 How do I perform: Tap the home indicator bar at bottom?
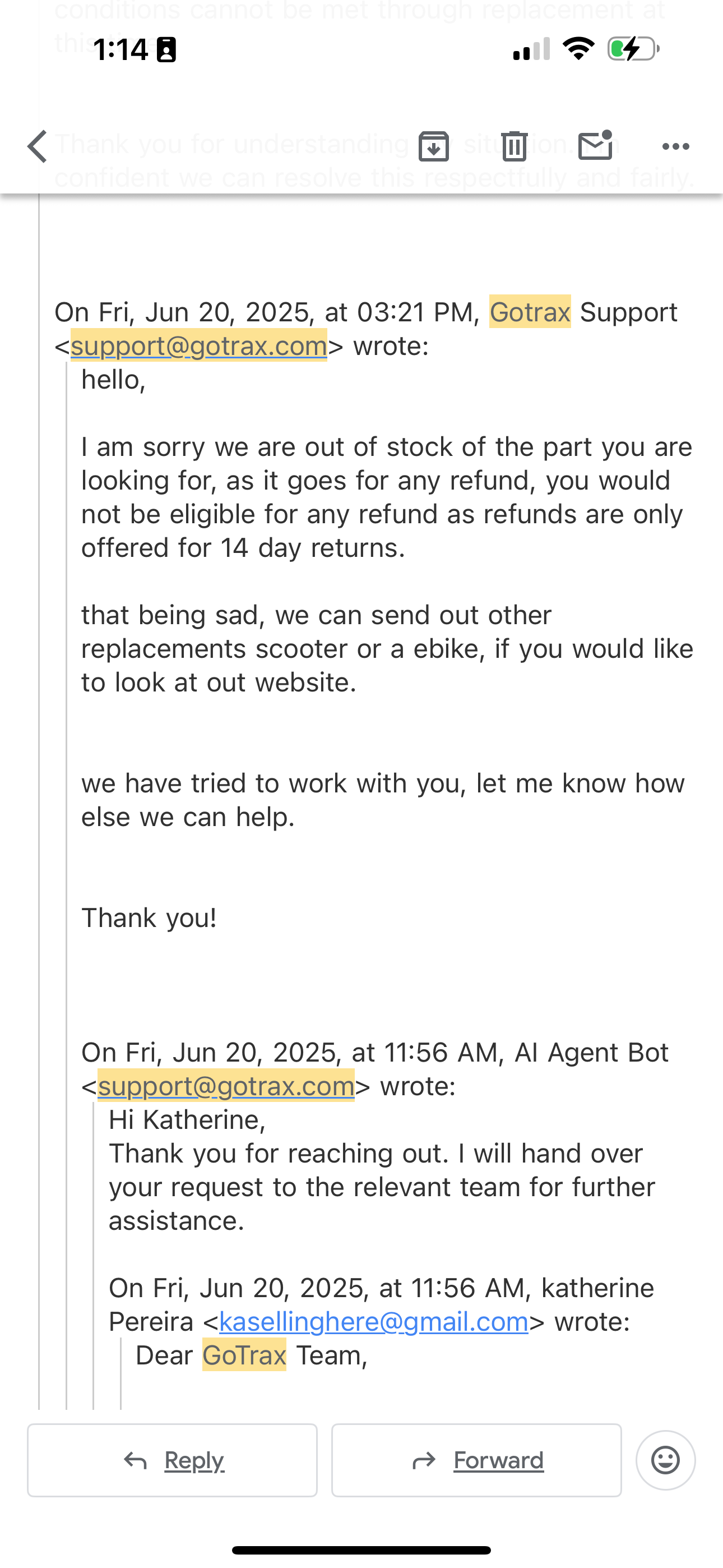pyautogui.click(x=361, y=1549)
